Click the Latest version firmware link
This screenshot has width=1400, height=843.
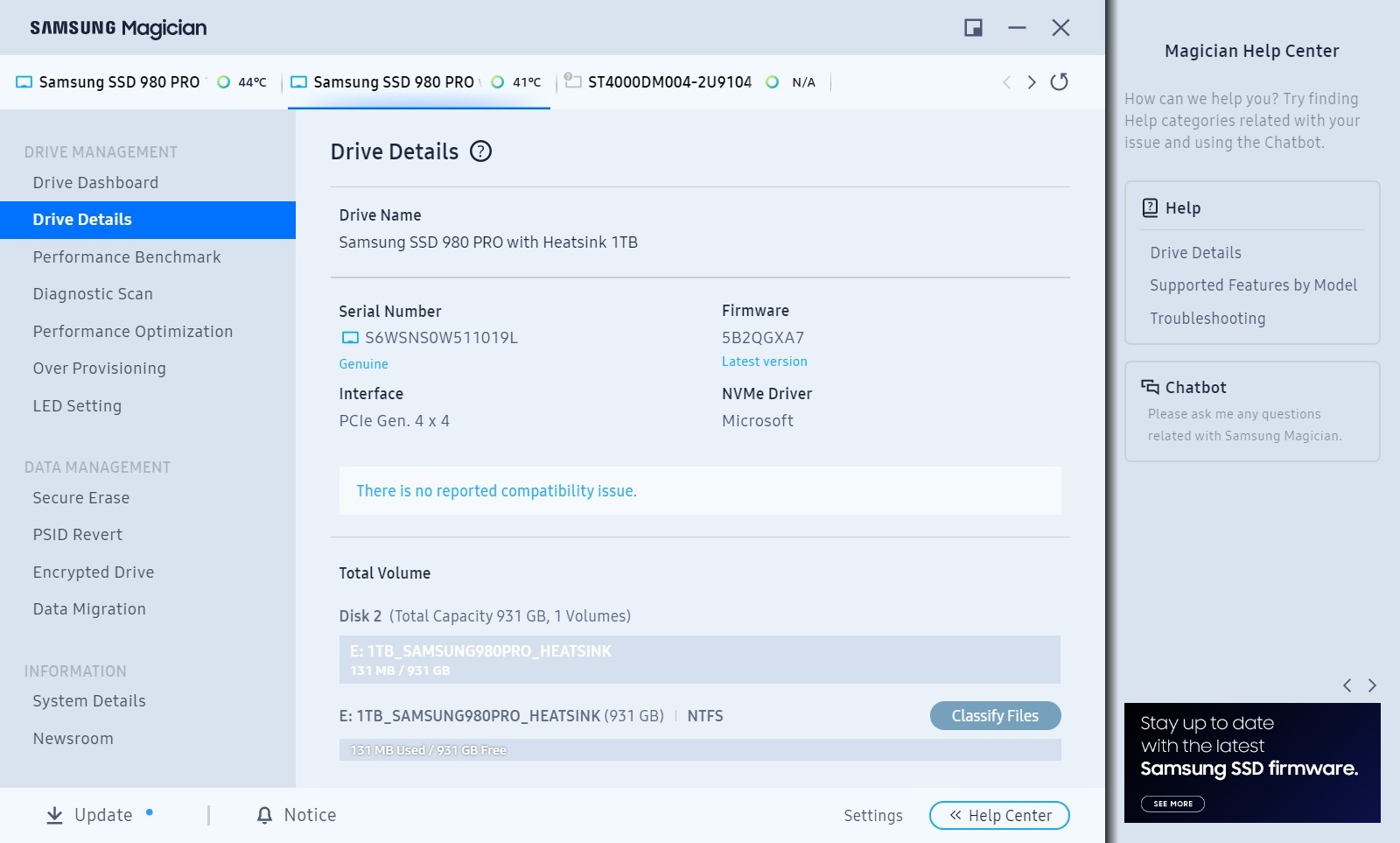[765, 362]
